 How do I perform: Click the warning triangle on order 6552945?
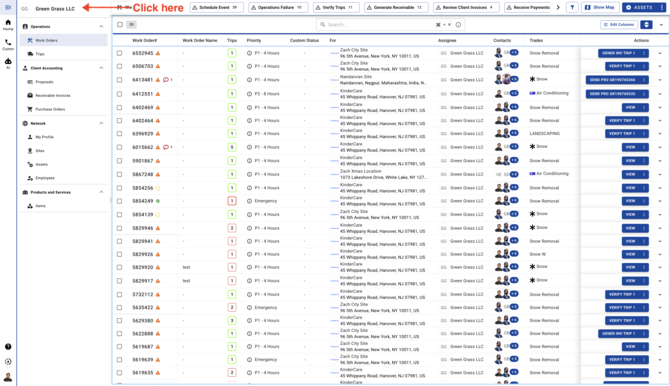(x=158, y=53)
